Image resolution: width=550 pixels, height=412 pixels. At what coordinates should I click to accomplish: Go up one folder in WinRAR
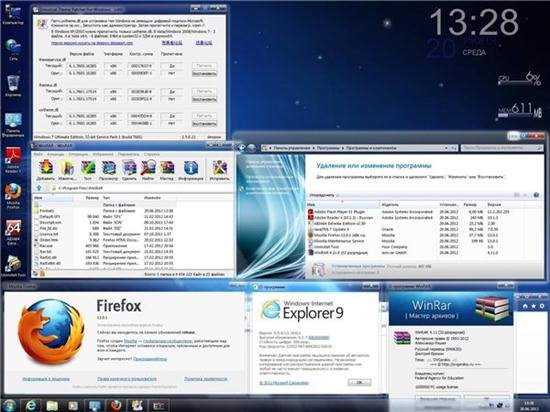click(39, 188)
